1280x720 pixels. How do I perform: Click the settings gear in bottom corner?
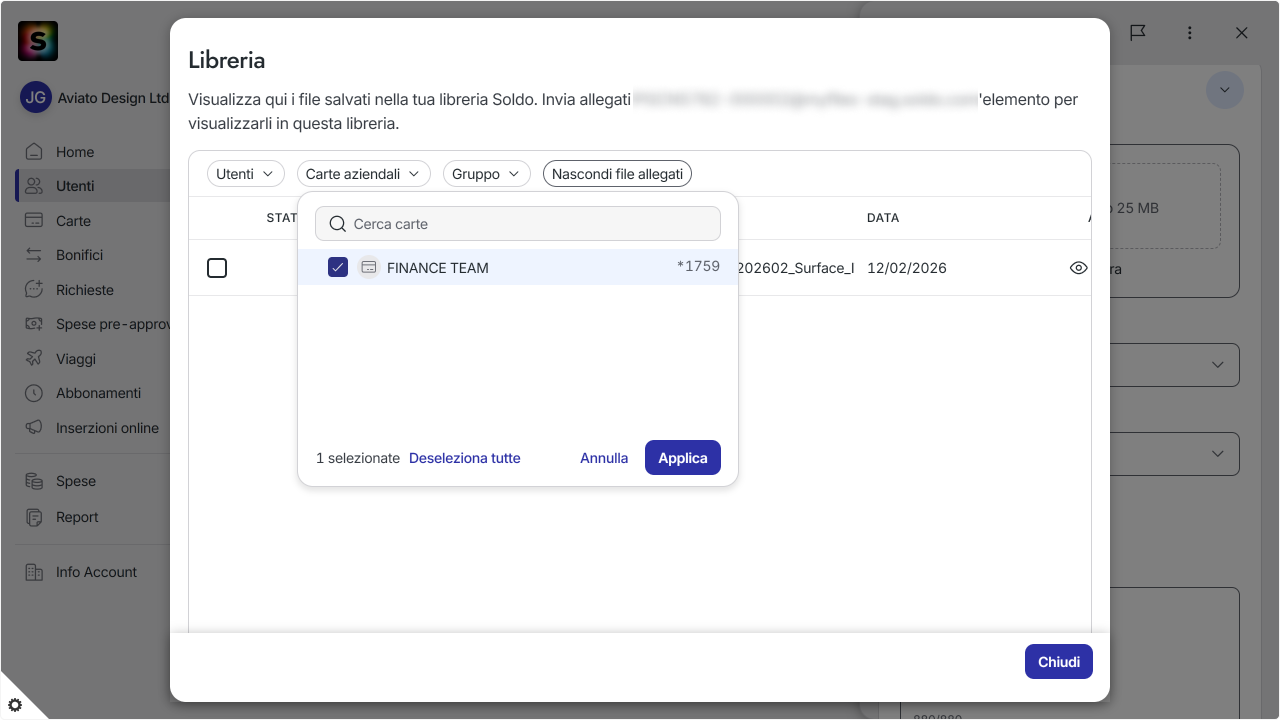tap(15, 705)
